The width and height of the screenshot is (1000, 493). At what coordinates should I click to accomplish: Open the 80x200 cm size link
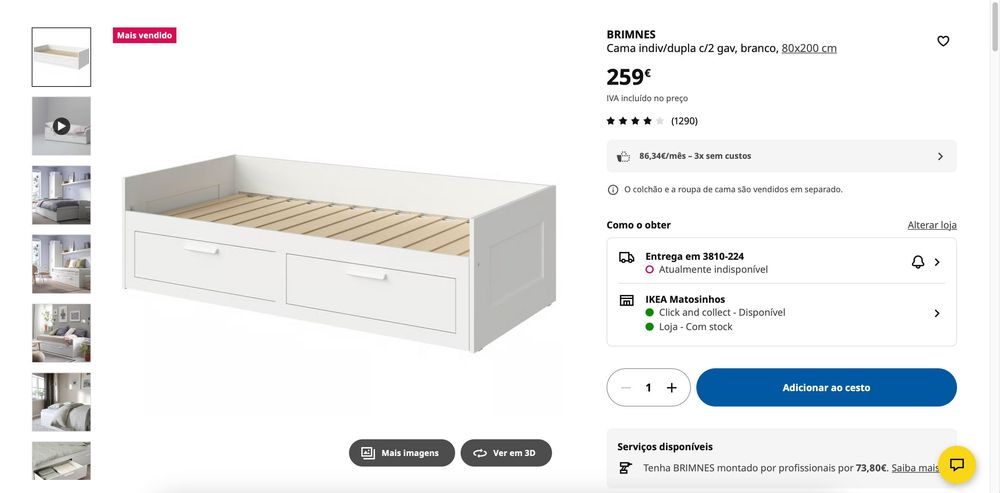809,48
